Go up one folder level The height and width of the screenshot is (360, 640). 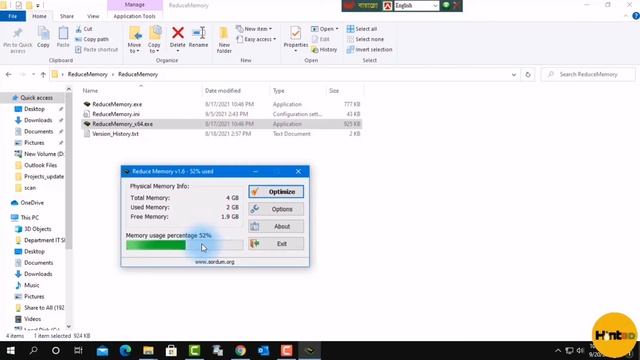pyautogui.click(x=43, y=74)
